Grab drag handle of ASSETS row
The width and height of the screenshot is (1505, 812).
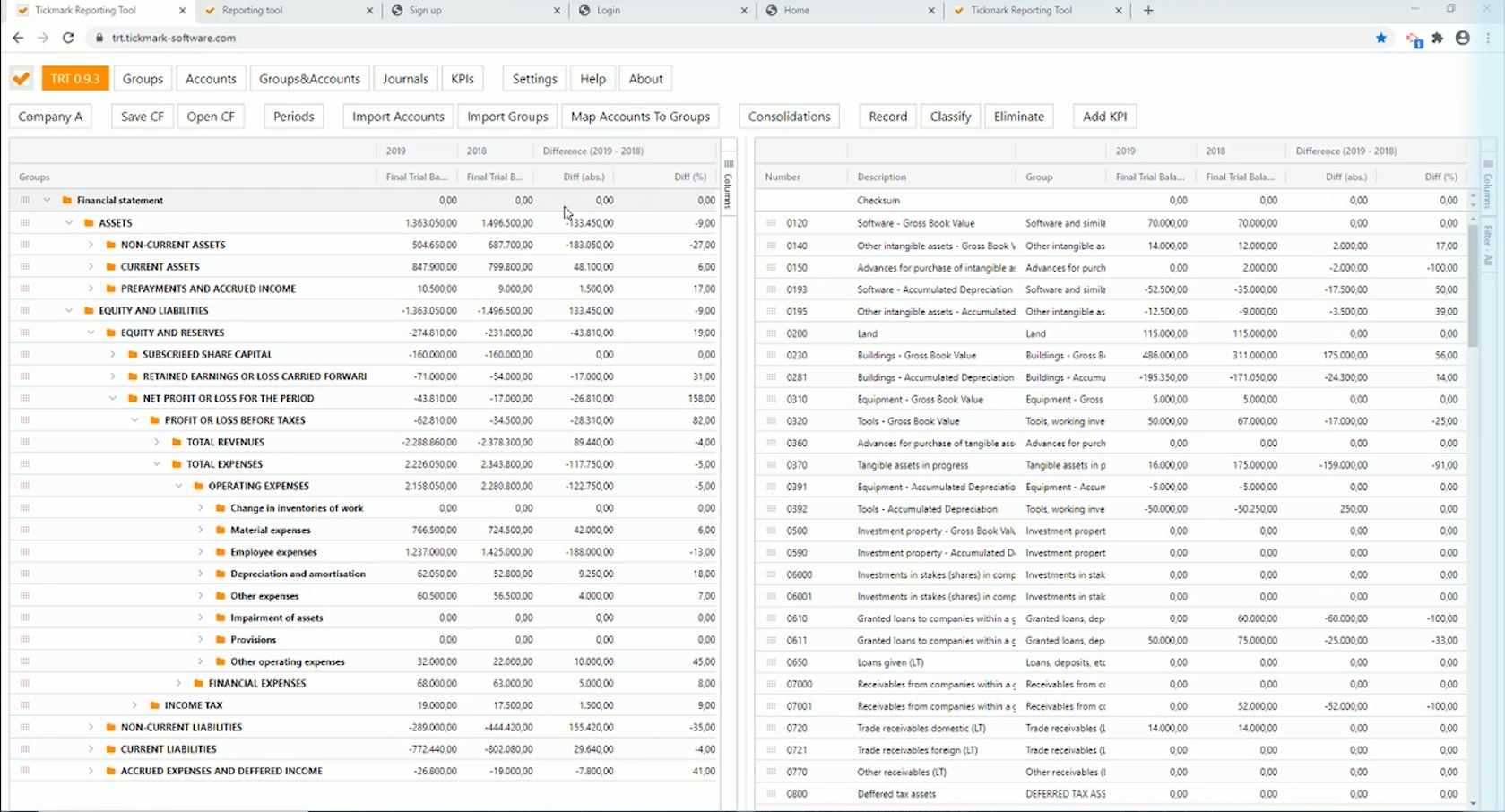(25, 222)
